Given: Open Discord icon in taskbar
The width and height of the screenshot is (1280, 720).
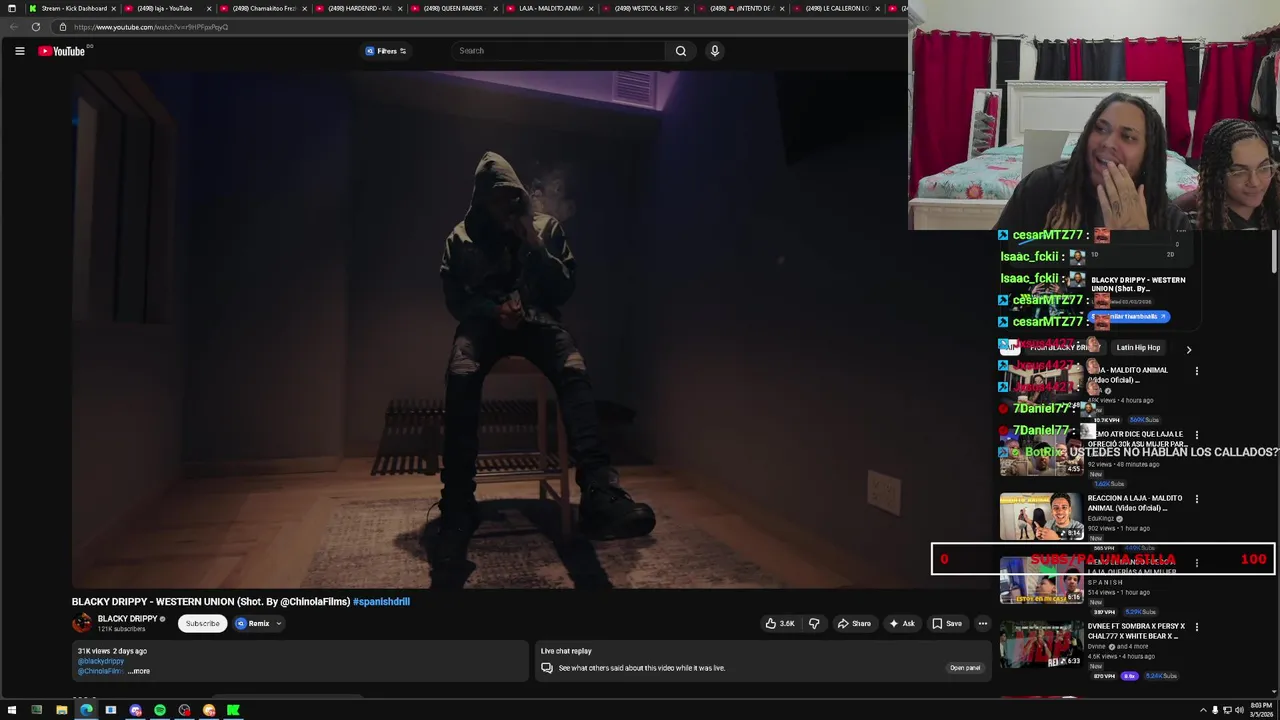Looking at the screenshot, I should coord(136,710).
